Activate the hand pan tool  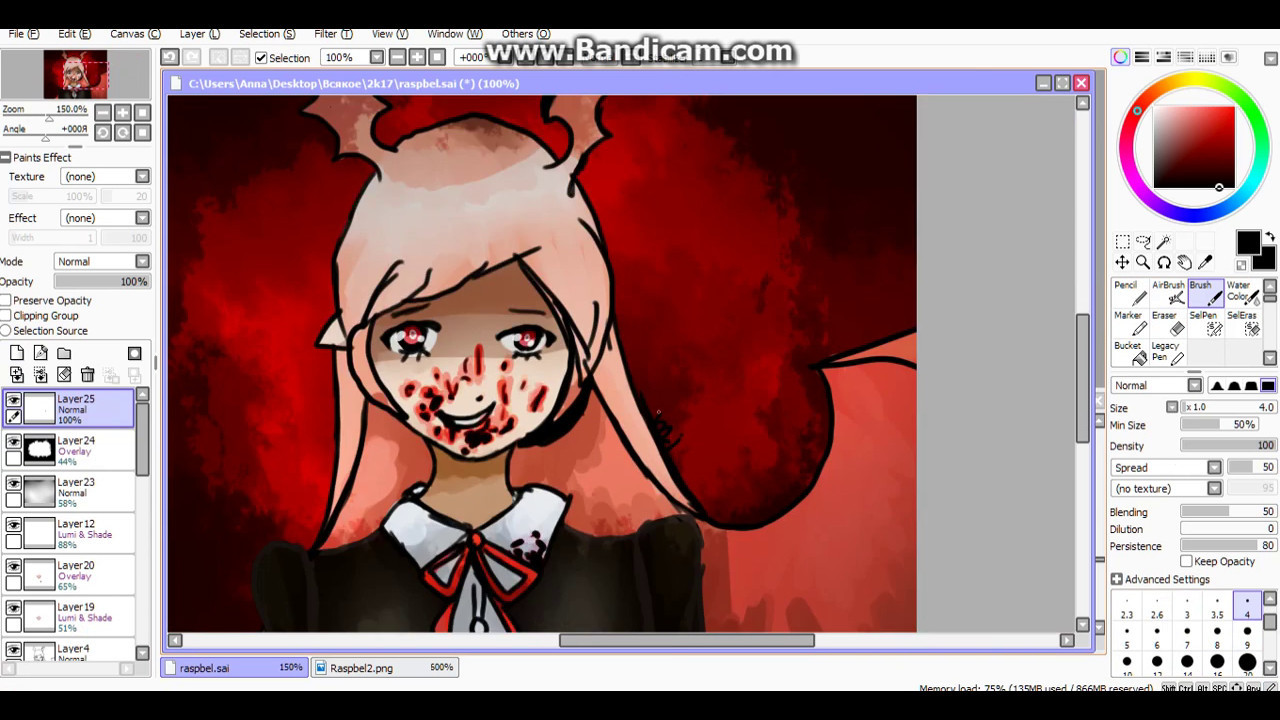1185,263
